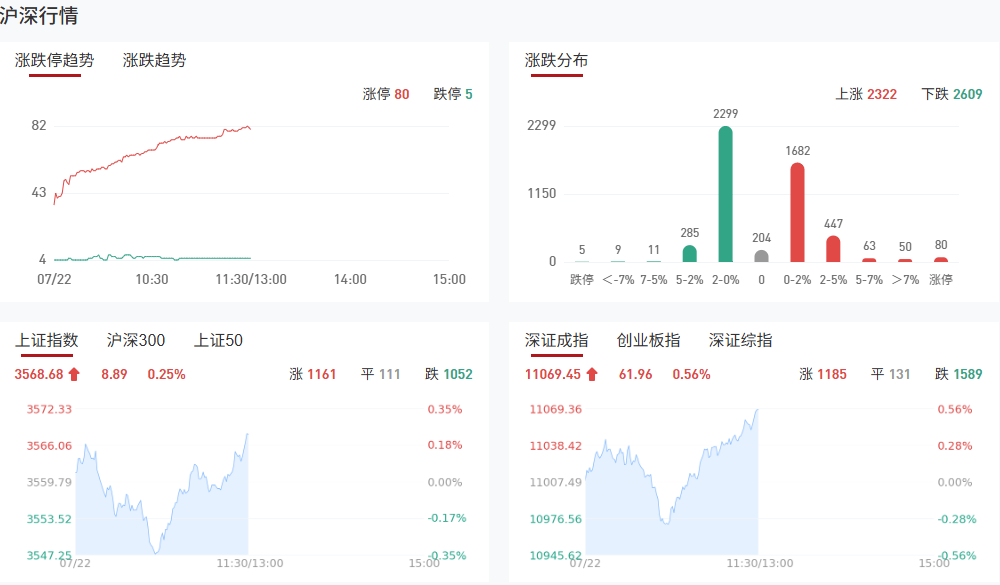The width and height of the screenshot is (1000, 585).
Task: Click the red up arrow beside 3568.68
Action: (74, 375)
